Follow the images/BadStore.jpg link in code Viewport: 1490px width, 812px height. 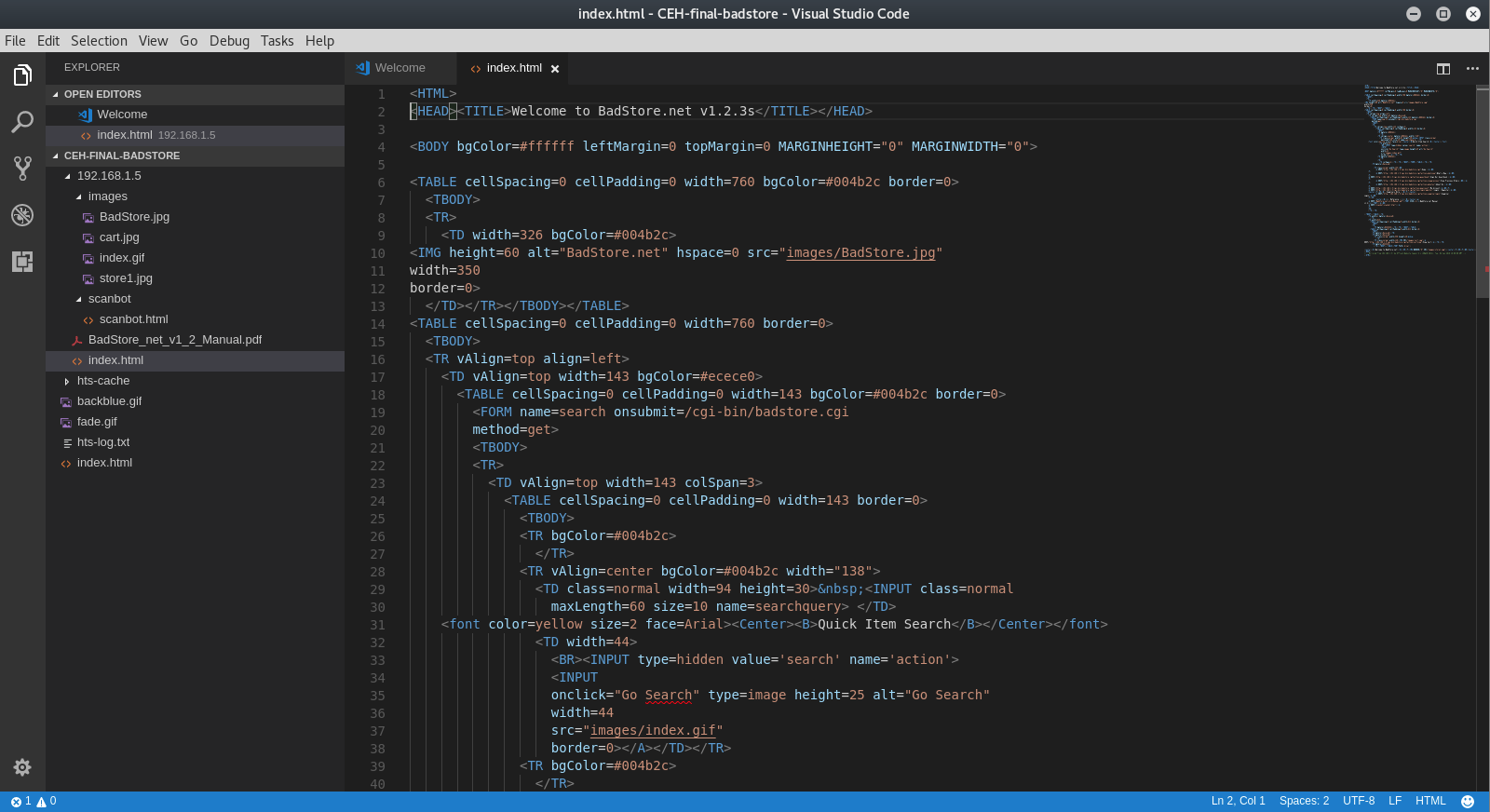tap(860, 253)
